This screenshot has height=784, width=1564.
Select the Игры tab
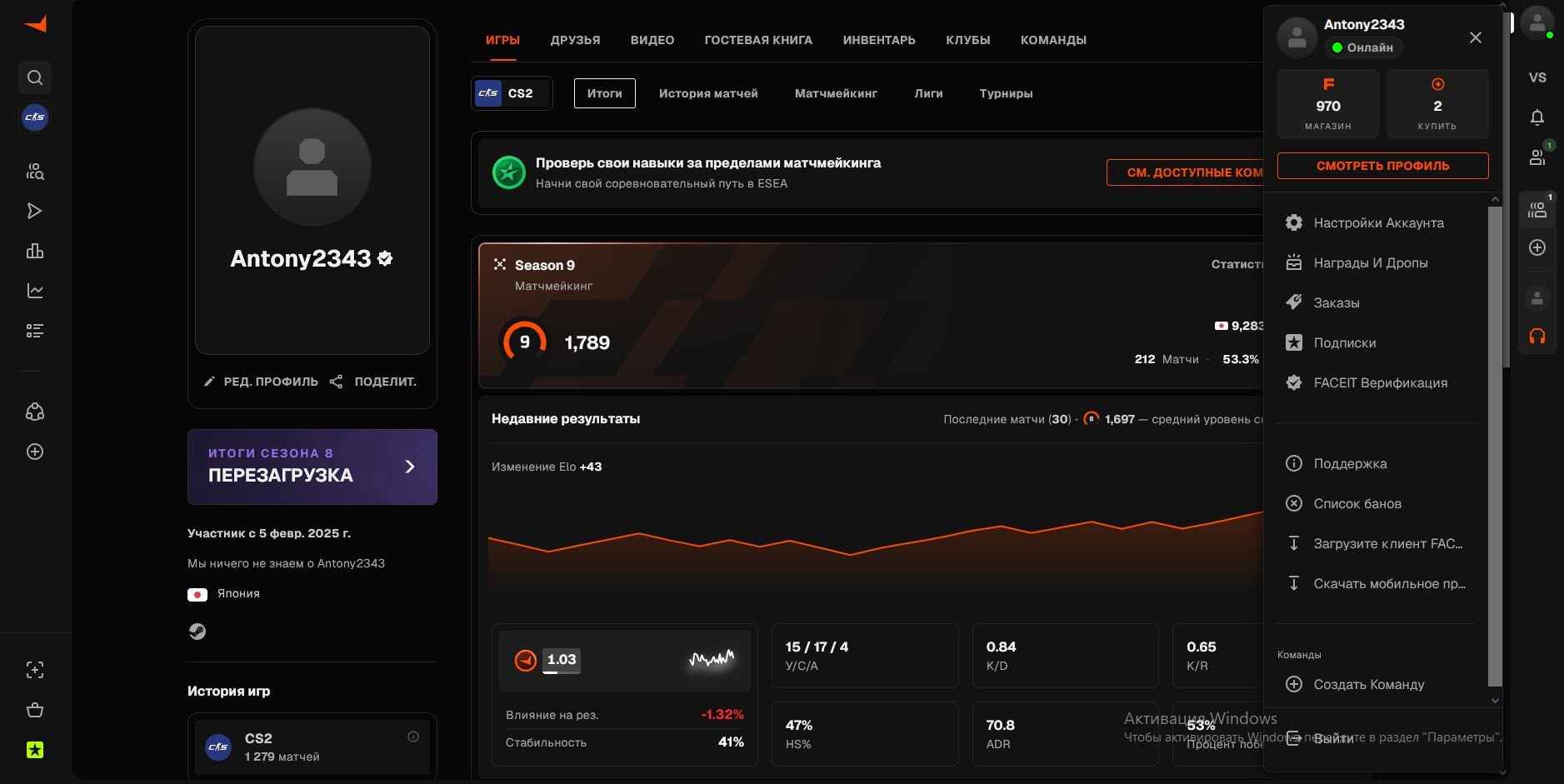click(502, 40)
